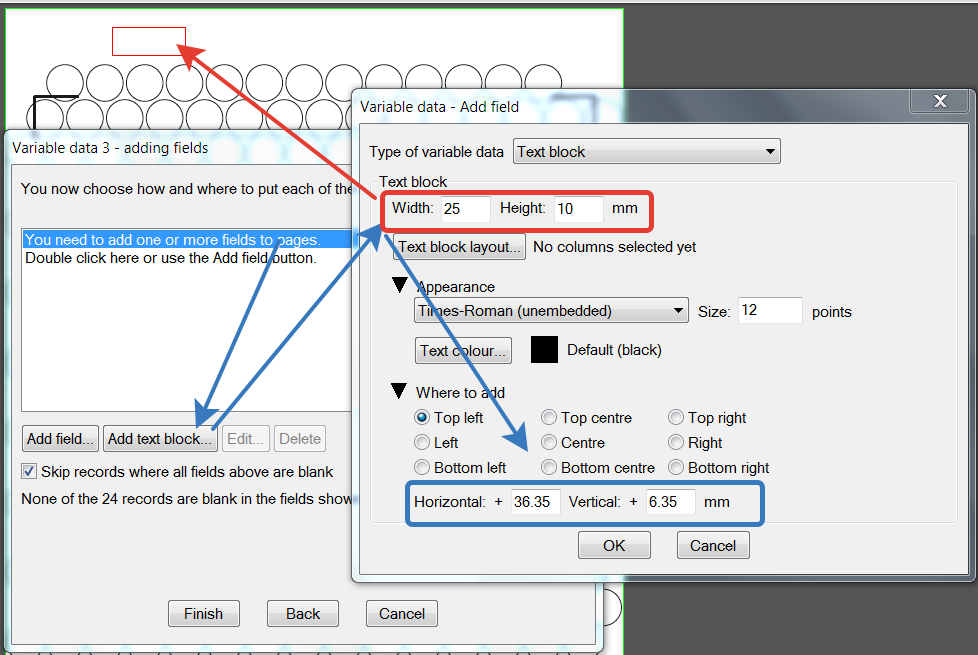Select the Top centre radio button
Screen dimensions: 978x655
(549, 417)
